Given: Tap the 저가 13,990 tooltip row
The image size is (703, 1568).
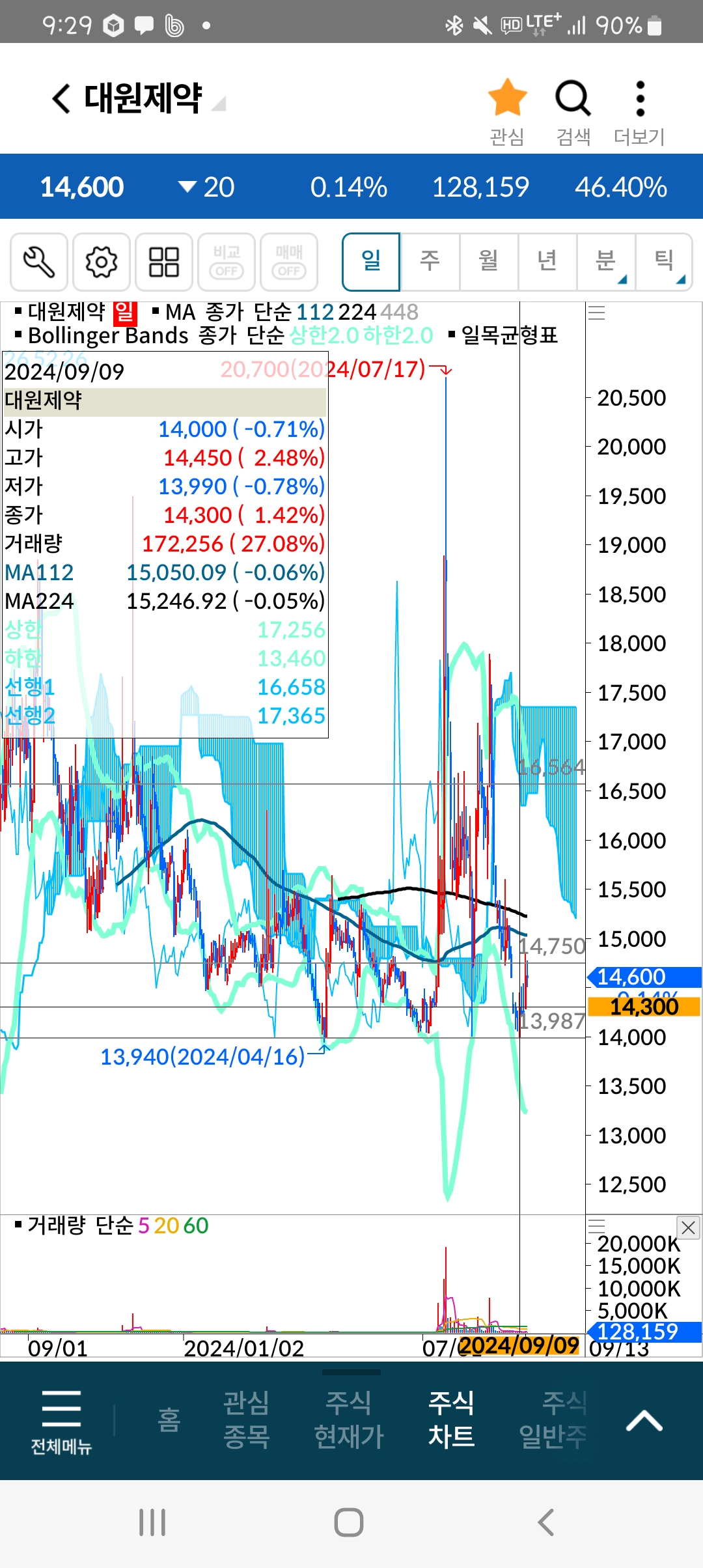Looking at the screenshot, I should point(165,486).
